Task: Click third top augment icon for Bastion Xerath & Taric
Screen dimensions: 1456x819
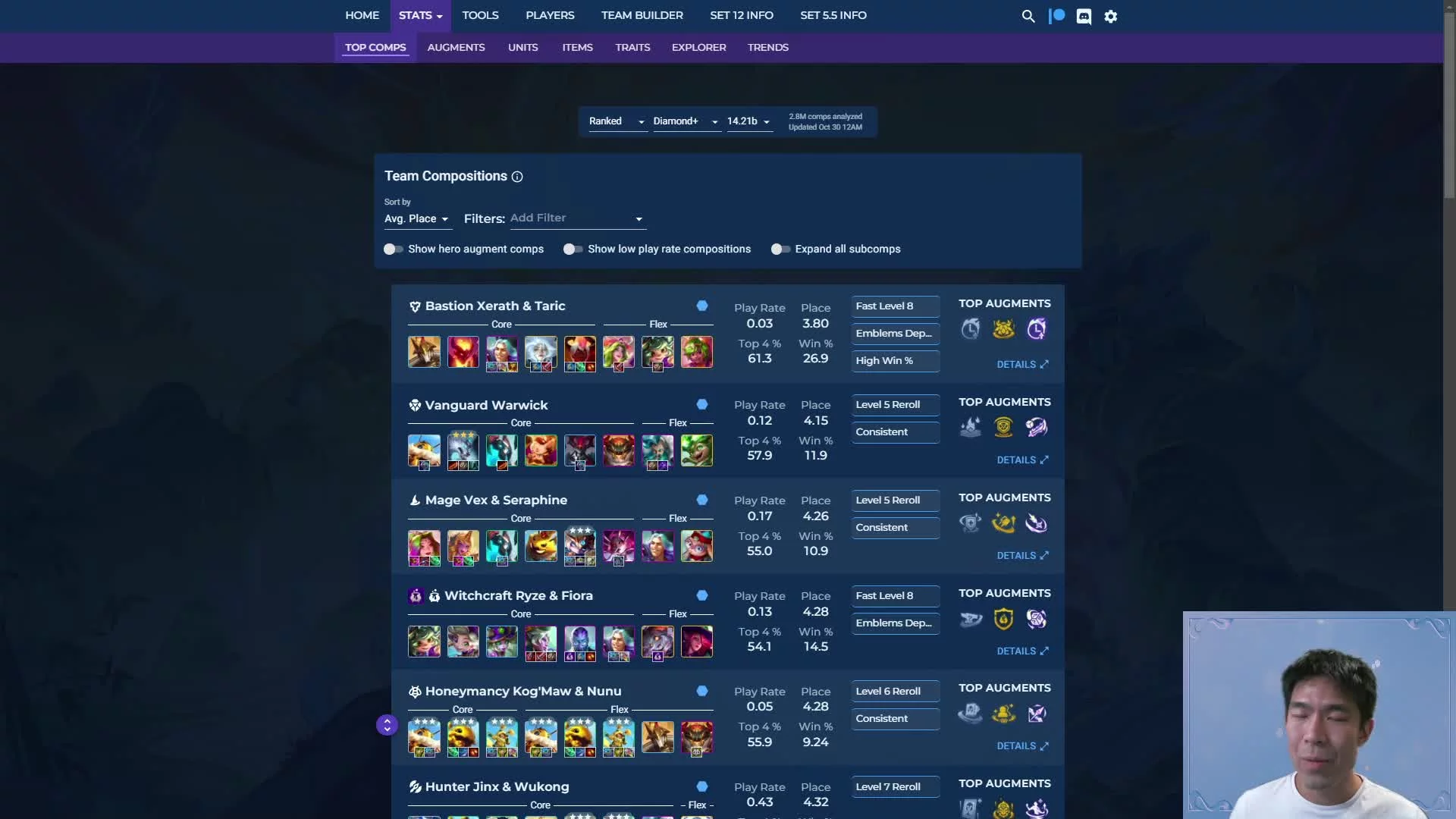Action: tap(1037, 329)
